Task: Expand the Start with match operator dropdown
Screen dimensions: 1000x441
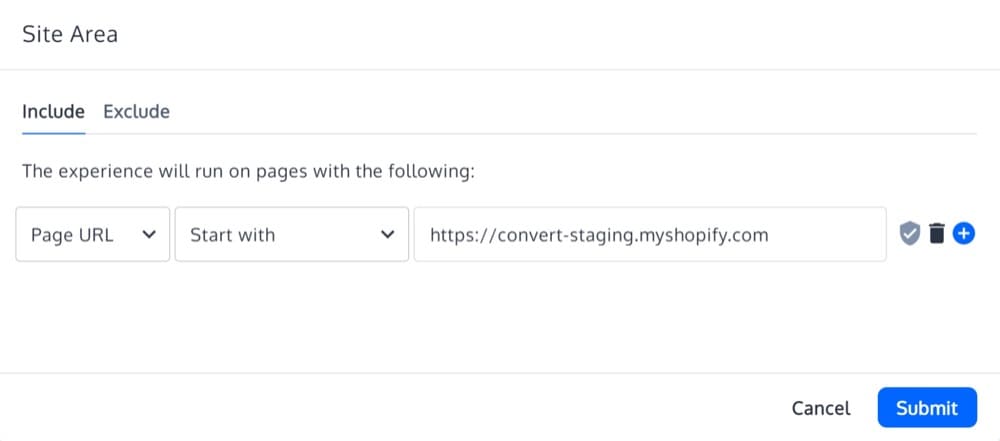Action: tap(290, 234)
